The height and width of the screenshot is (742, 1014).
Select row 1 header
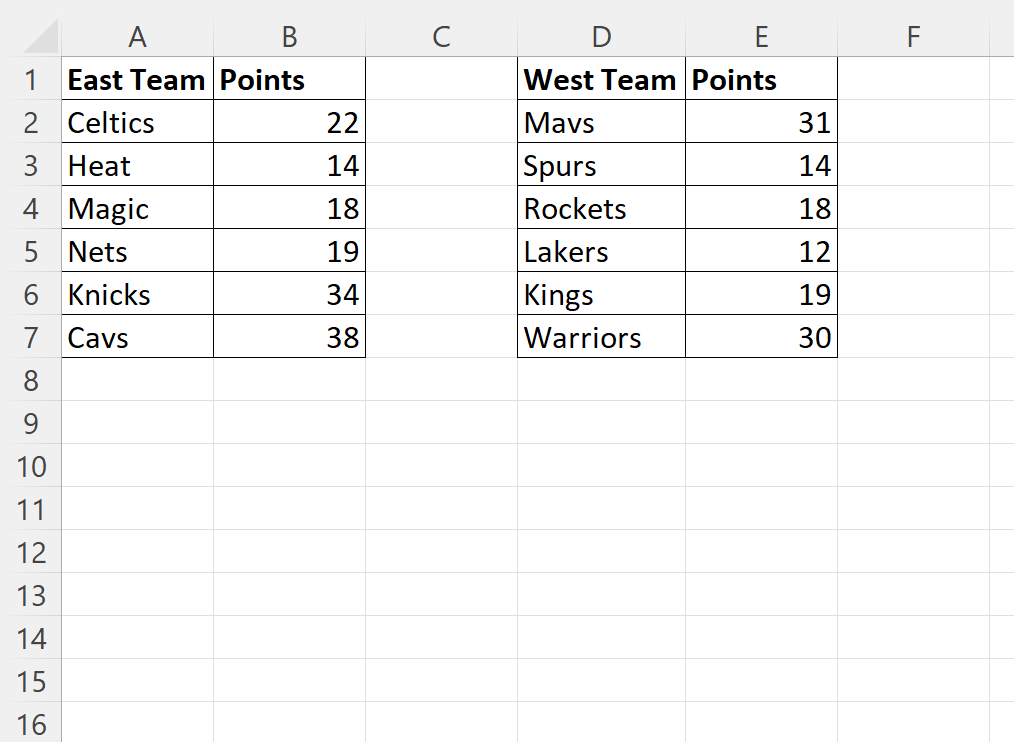[x=31, y=80]
